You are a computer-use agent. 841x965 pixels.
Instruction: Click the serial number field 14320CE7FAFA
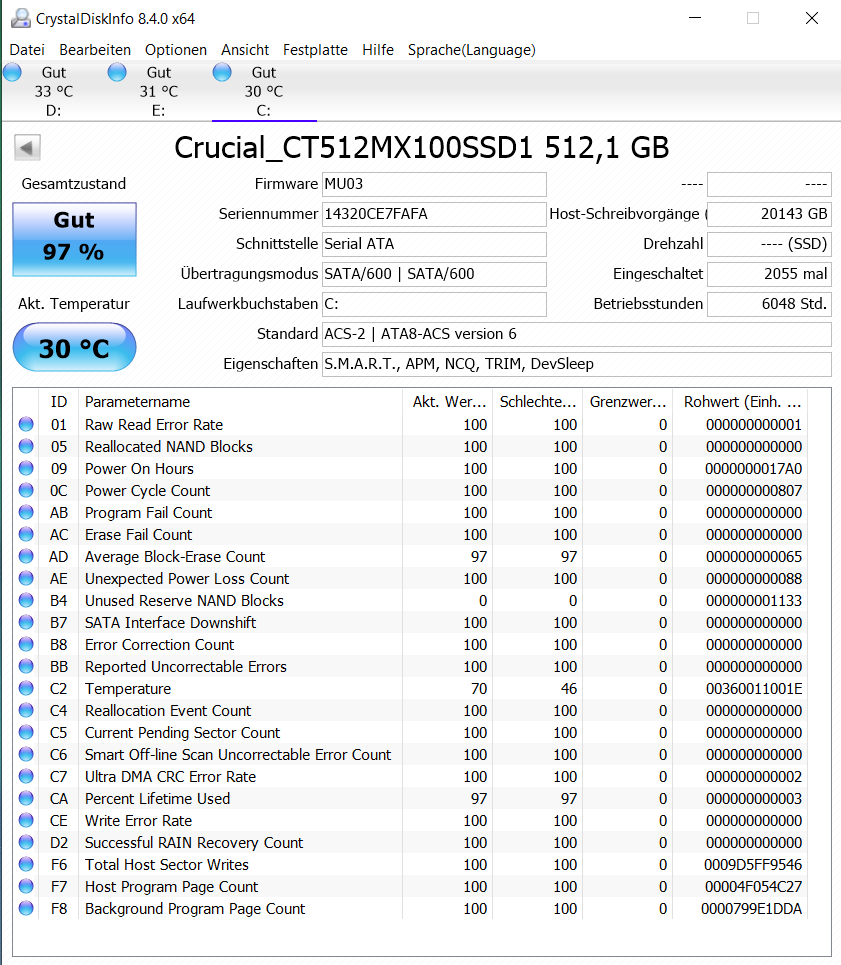tap(434, 214)
